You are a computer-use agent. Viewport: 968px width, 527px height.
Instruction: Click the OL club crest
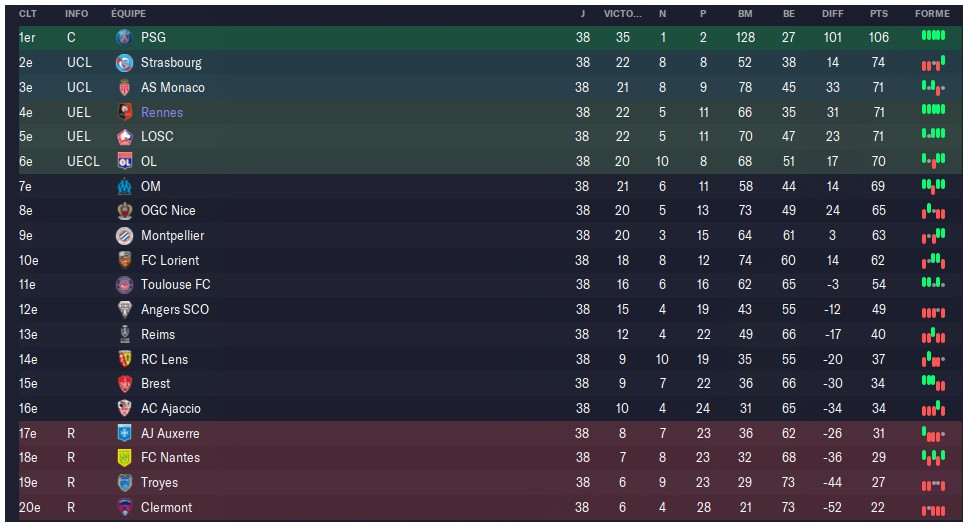coord(124,161)
